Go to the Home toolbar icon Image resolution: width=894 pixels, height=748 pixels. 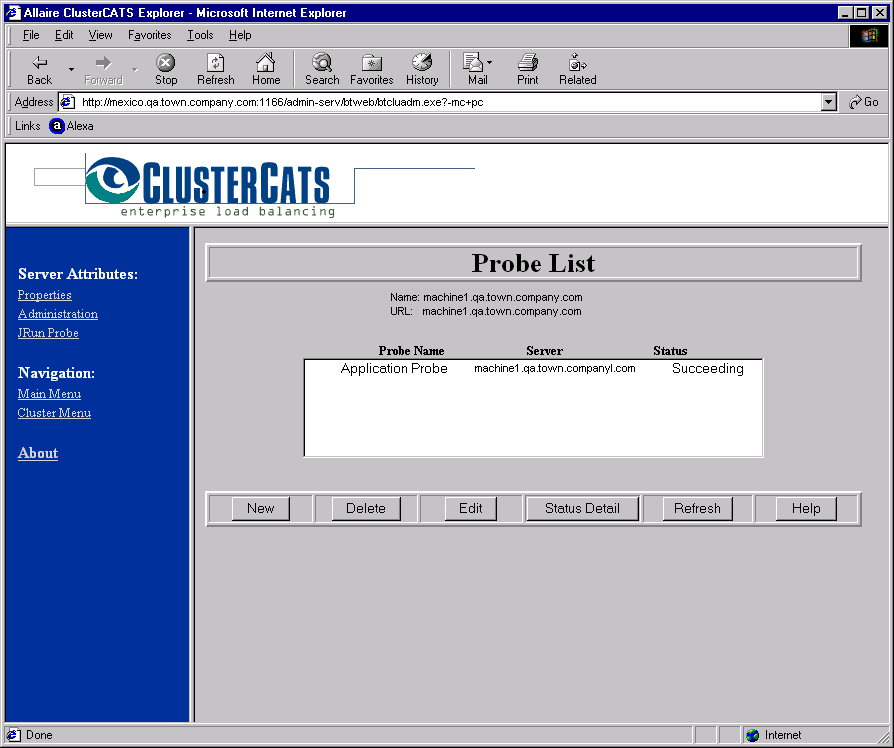(266, 70)
